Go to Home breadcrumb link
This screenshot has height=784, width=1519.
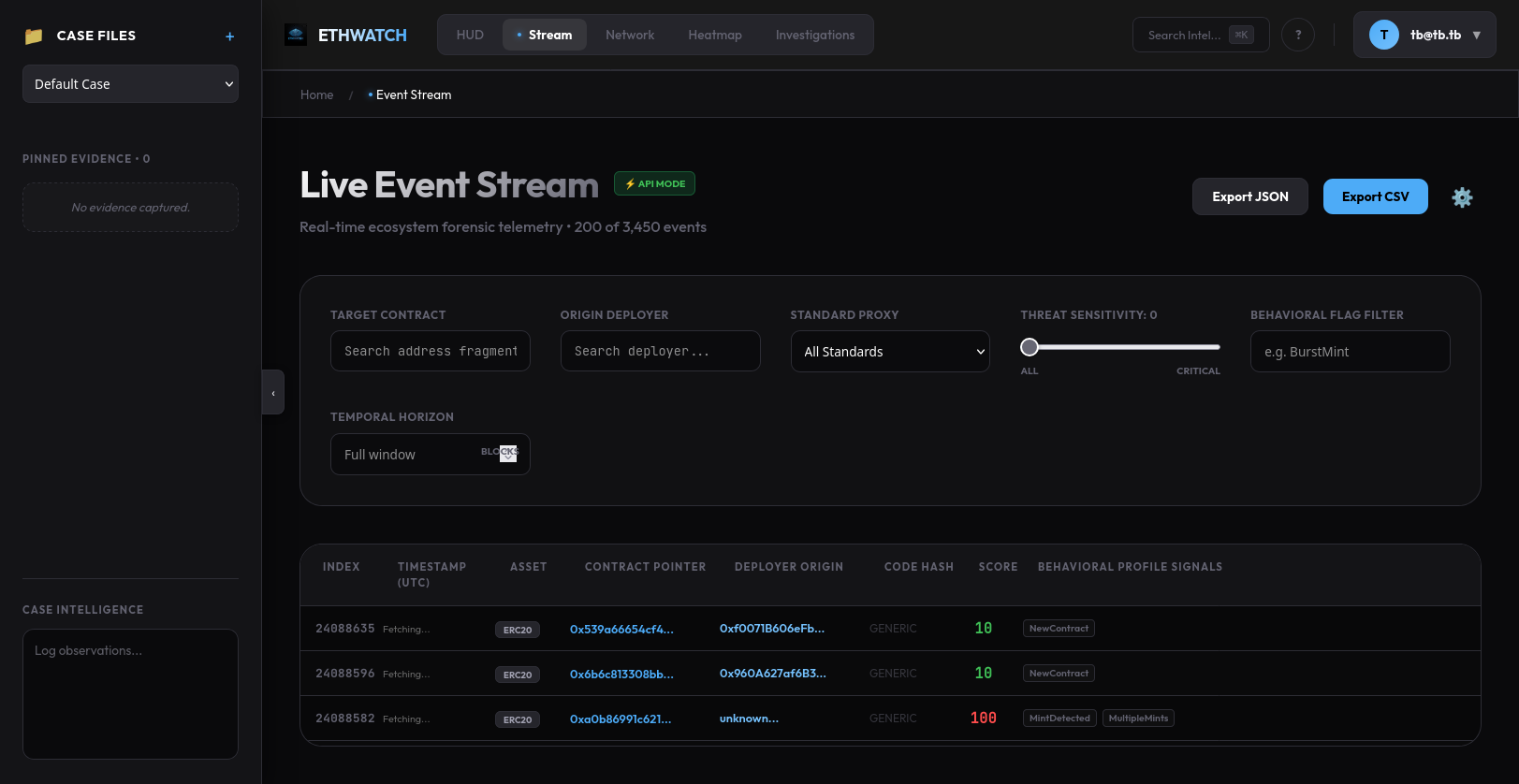tap(317, 94)
